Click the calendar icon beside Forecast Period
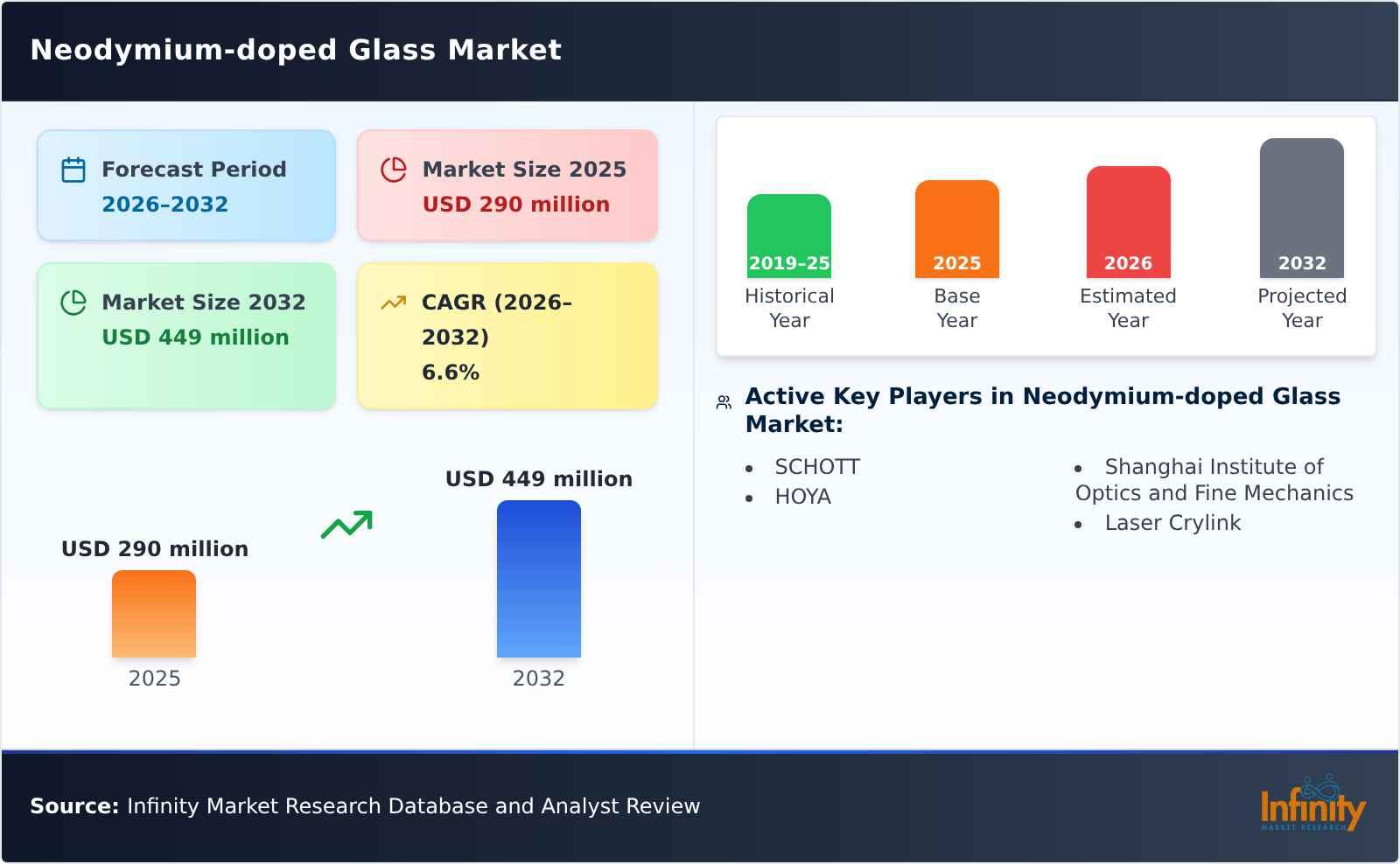 click(x=73, y=171)
